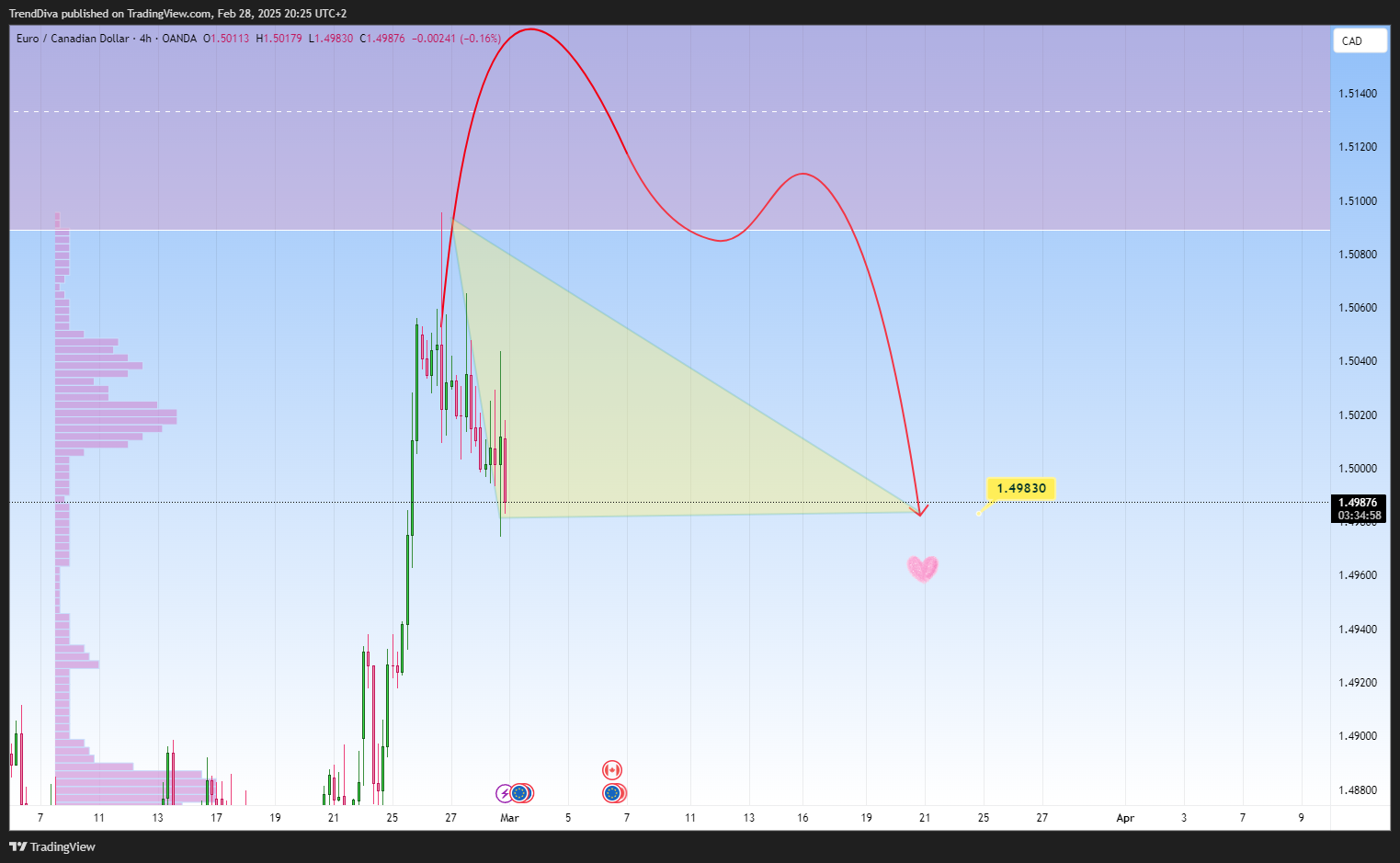Click the 4h interval label in legend
The image size is (1400, 863).
(145, 39)
